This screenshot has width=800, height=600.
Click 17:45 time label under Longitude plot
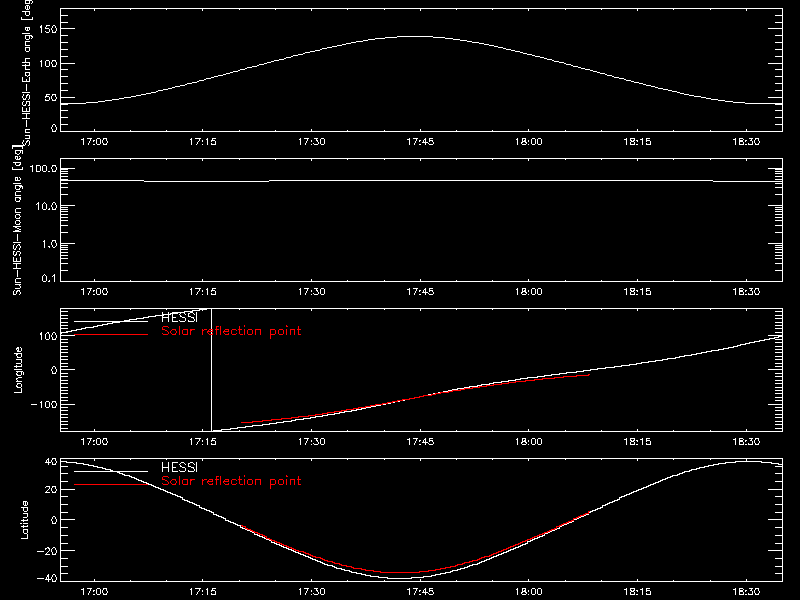[420, 441]
